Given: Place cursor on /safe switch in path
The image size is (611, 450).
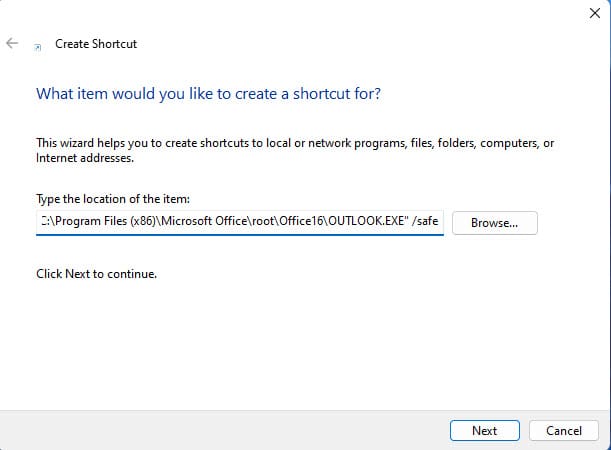Looking at the screenshot, I should pos(425,221).
